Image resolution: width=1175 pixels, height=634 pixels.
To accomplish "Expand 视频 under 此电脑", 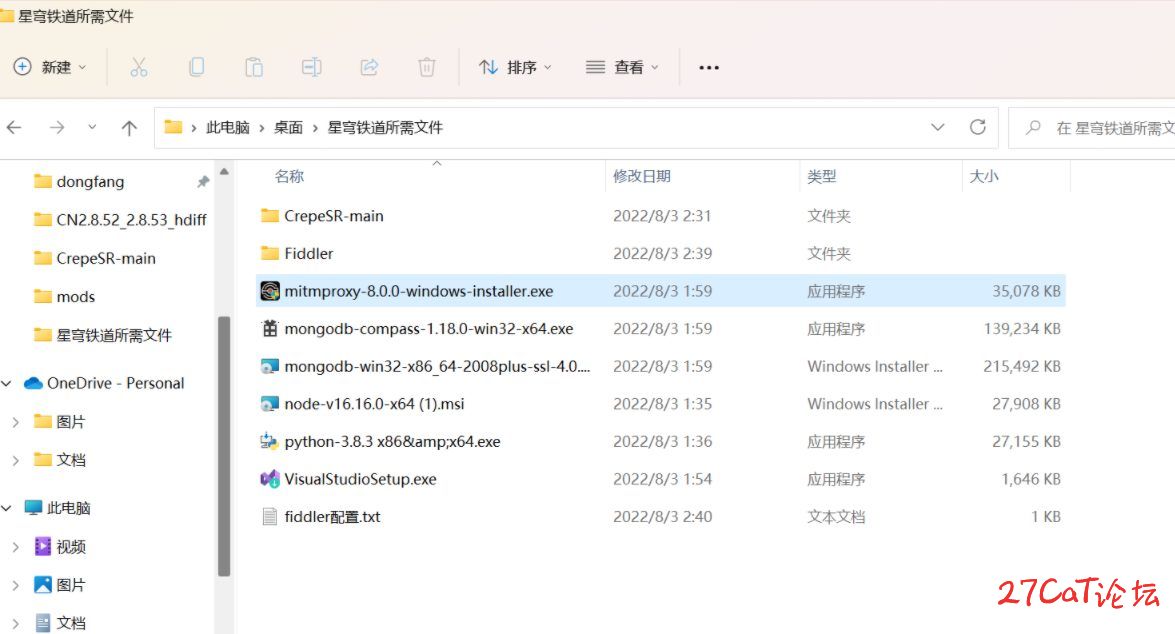I will [x=16, y=547].
